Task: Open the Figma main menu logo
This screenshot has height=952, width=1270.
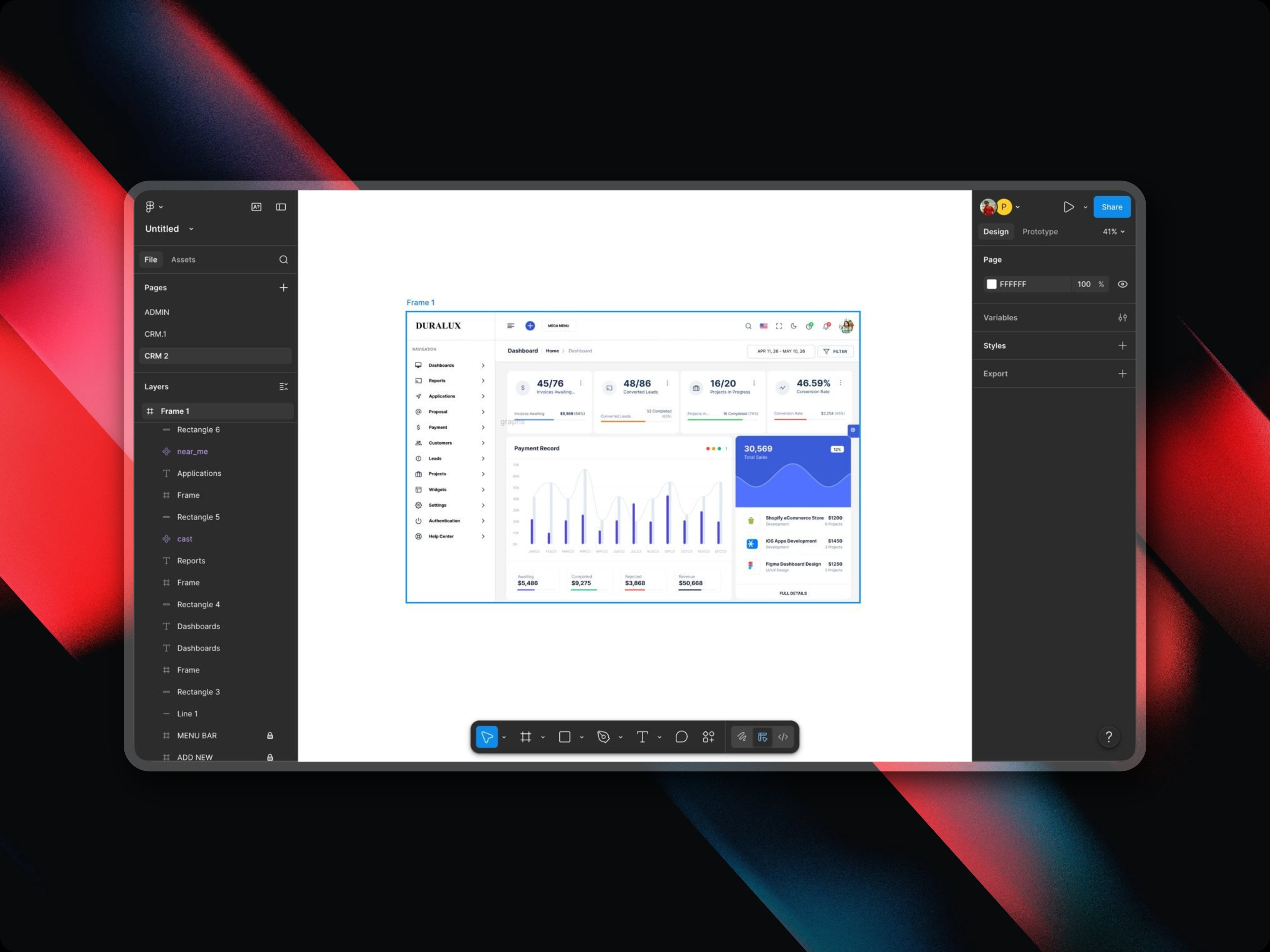Action: pos(150,207)
